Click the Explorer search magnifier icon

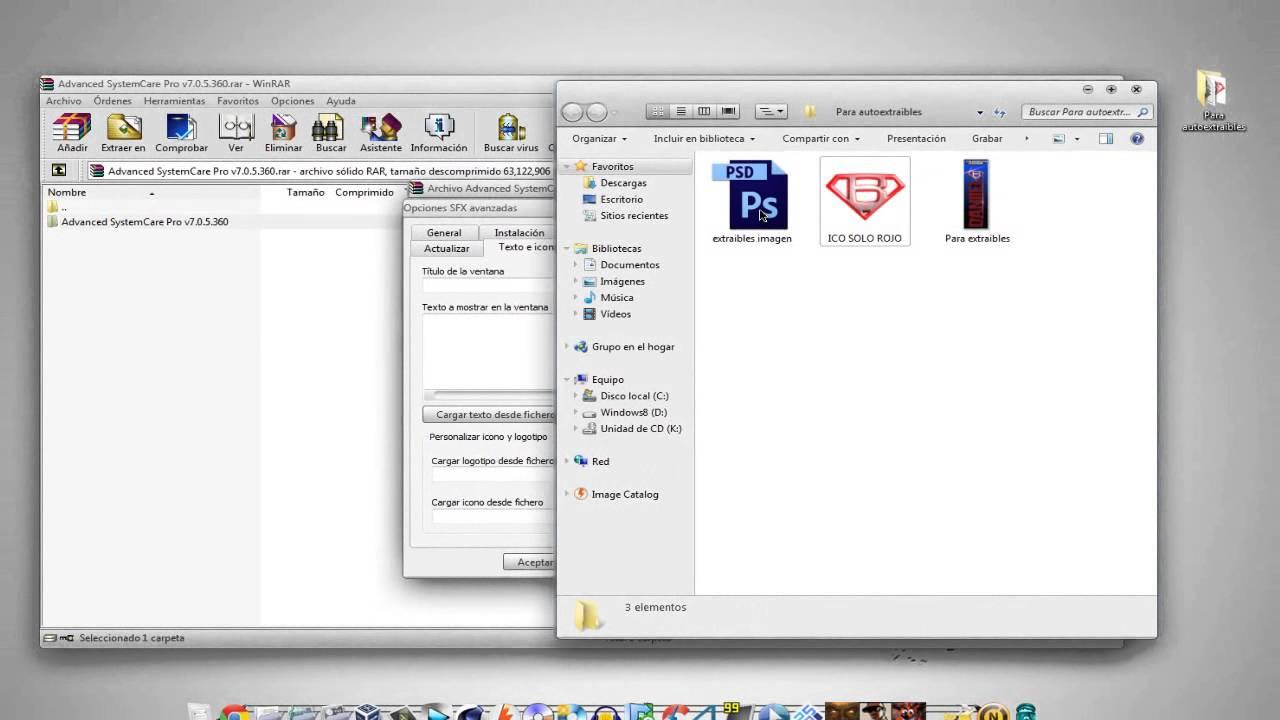[1143, 112]
